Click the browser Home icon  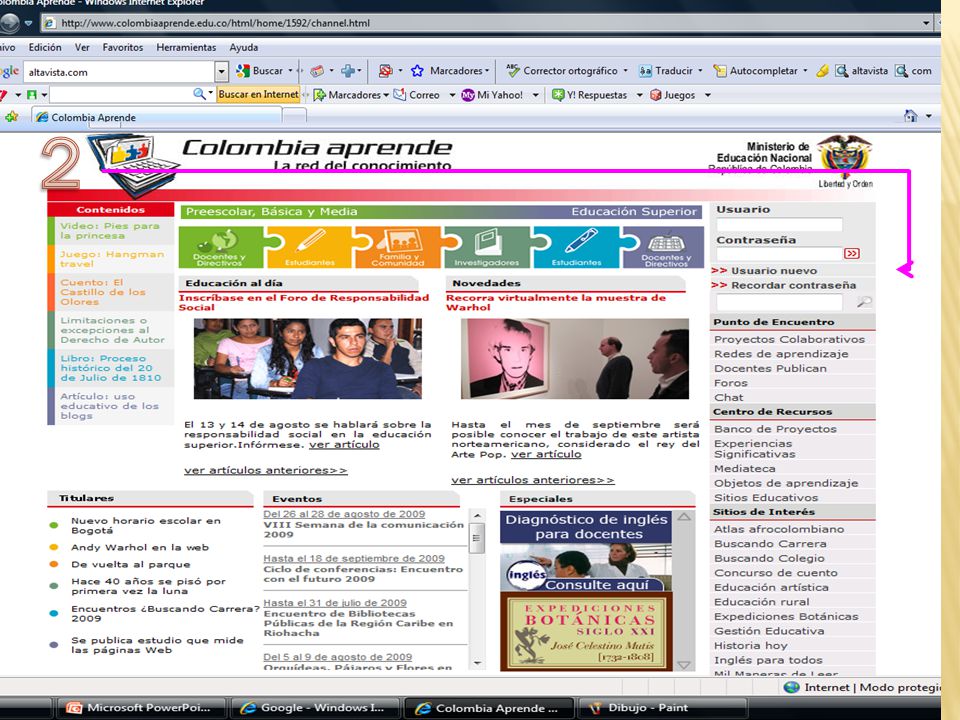click(x=910, y=116)
